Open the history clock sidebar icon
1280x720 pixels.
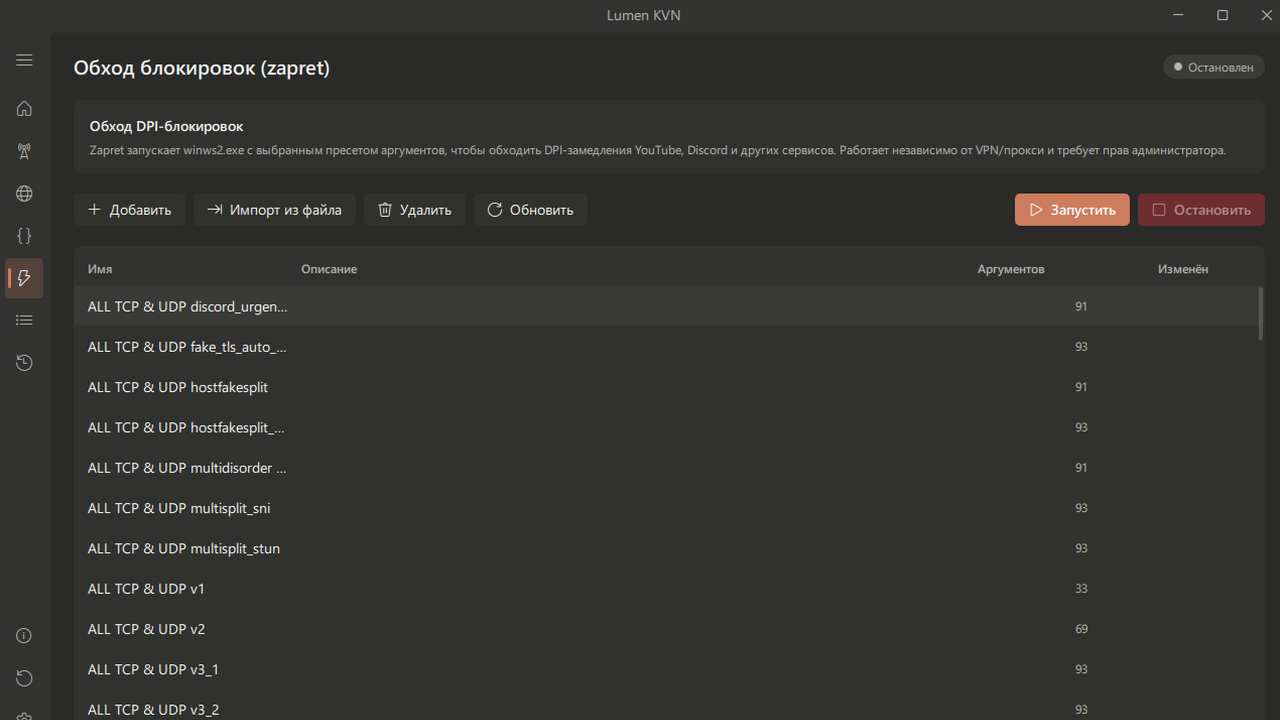point(24,363)
